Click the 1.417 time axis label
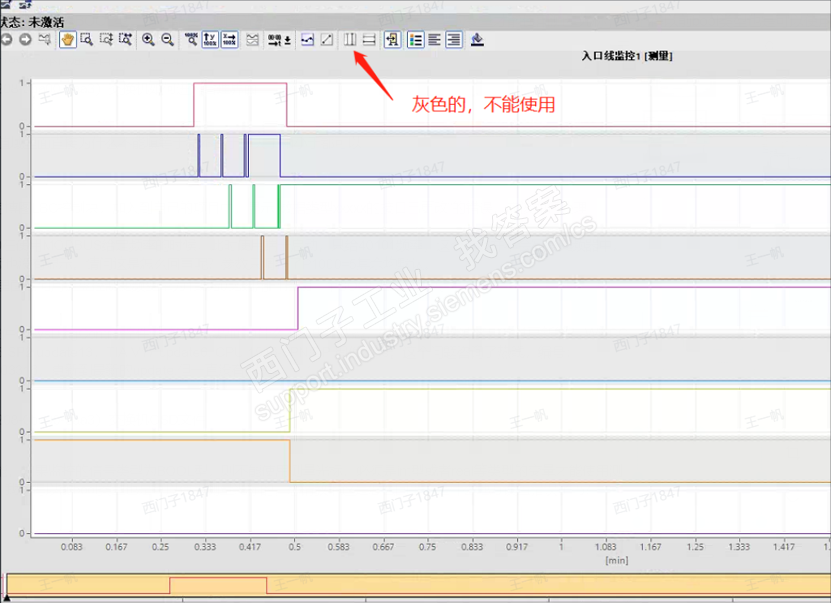 tap(784, 547)
